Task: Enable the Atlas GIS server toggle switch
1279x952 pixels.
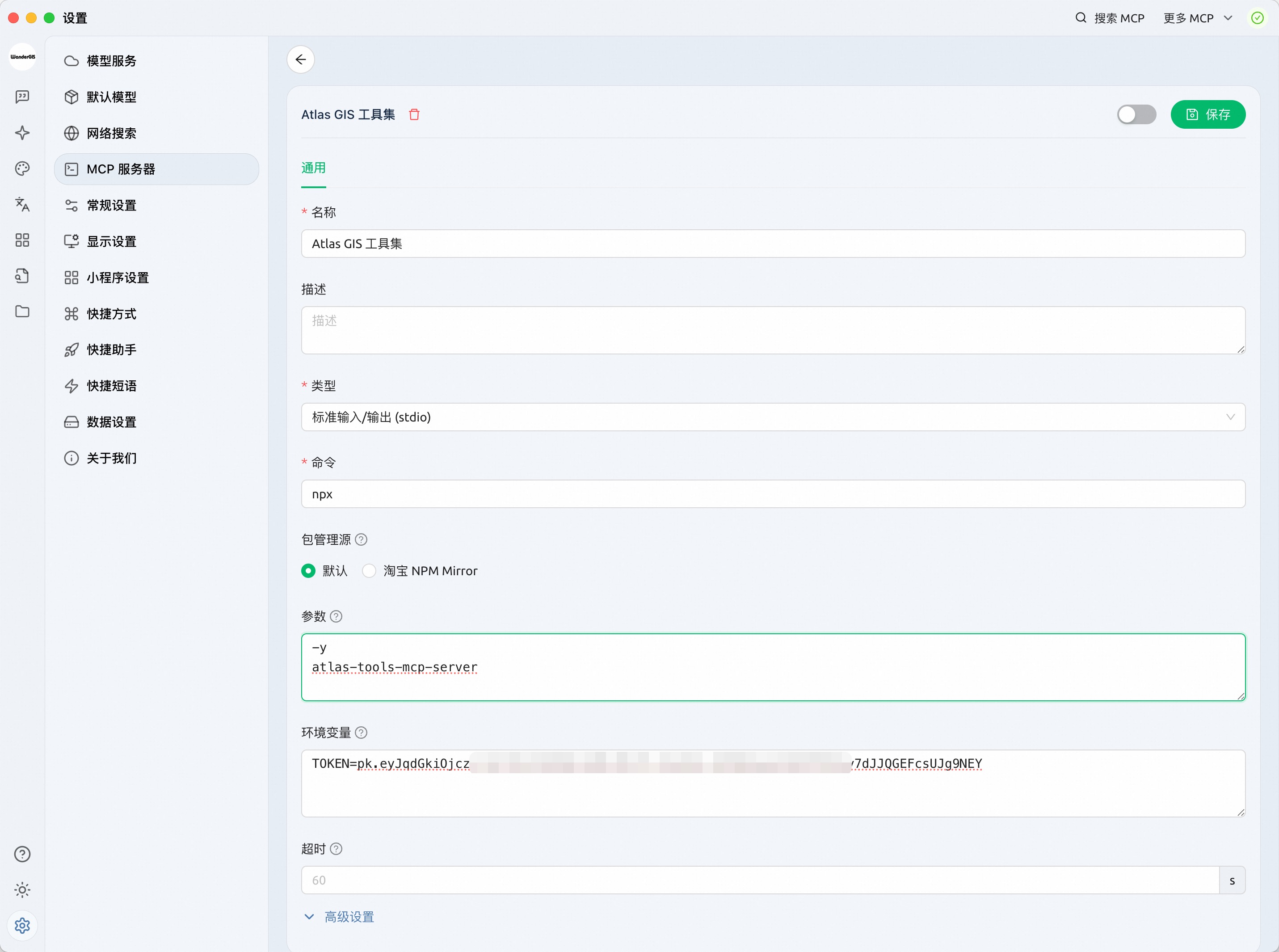Action: [1136, 115]
